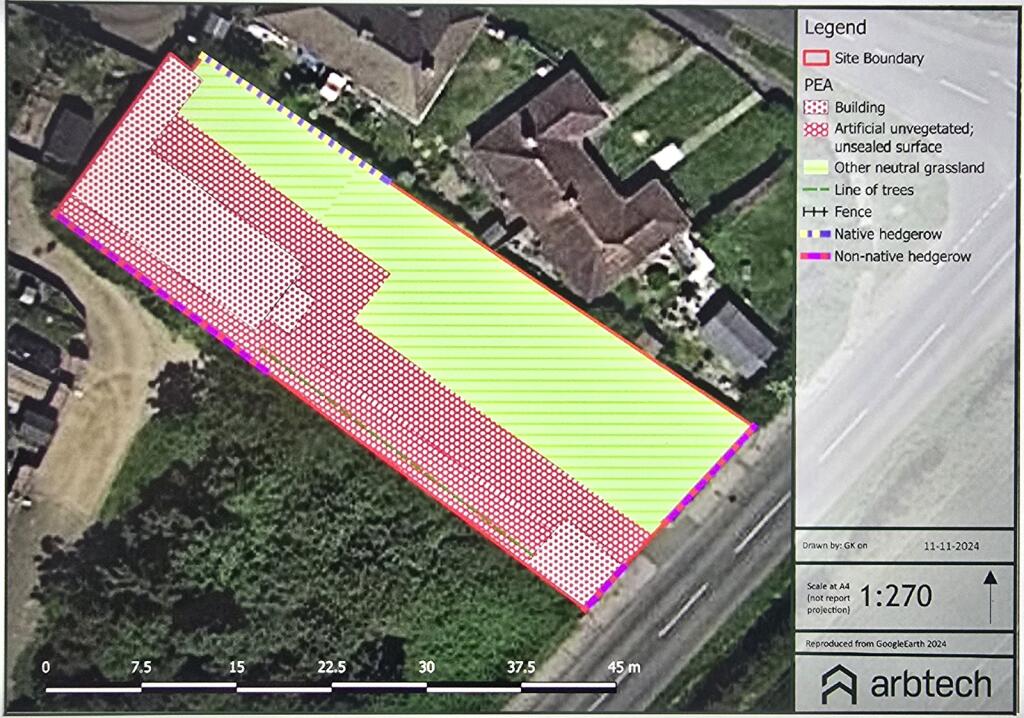Viewport: 1024px width, 718px height.
Task: Click the Legend heading
Action: (835, 28)
